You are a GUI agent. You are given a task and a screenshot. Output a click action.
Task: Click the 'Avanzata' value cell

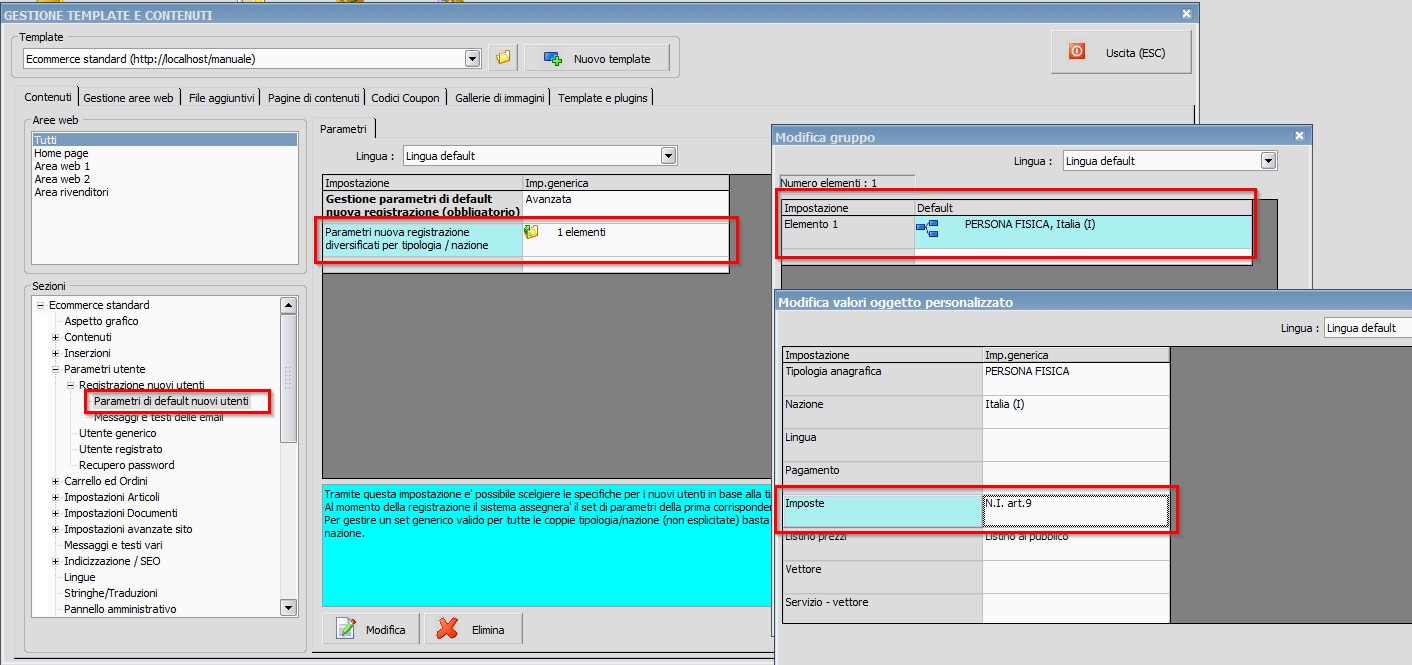(x=625, y=206)
